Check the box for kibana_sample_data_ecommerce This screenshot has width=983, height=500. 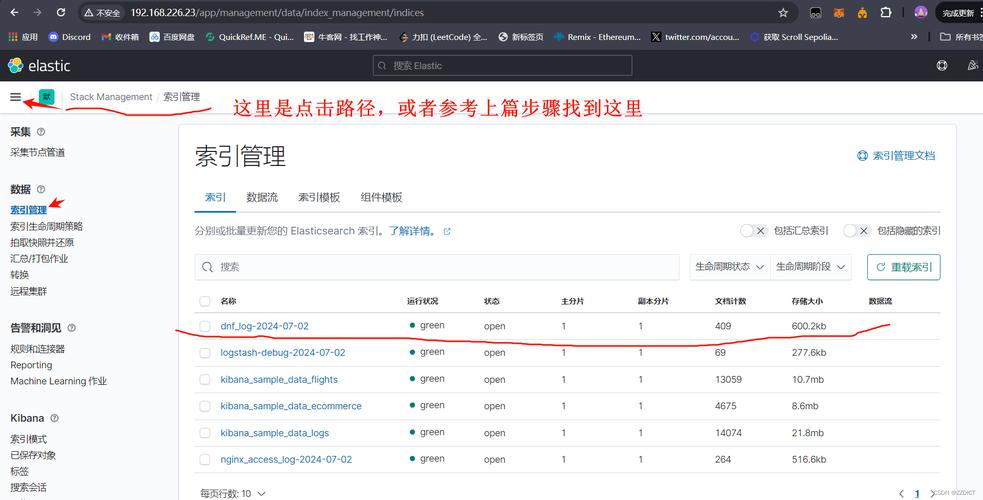(x=205, y=406)
